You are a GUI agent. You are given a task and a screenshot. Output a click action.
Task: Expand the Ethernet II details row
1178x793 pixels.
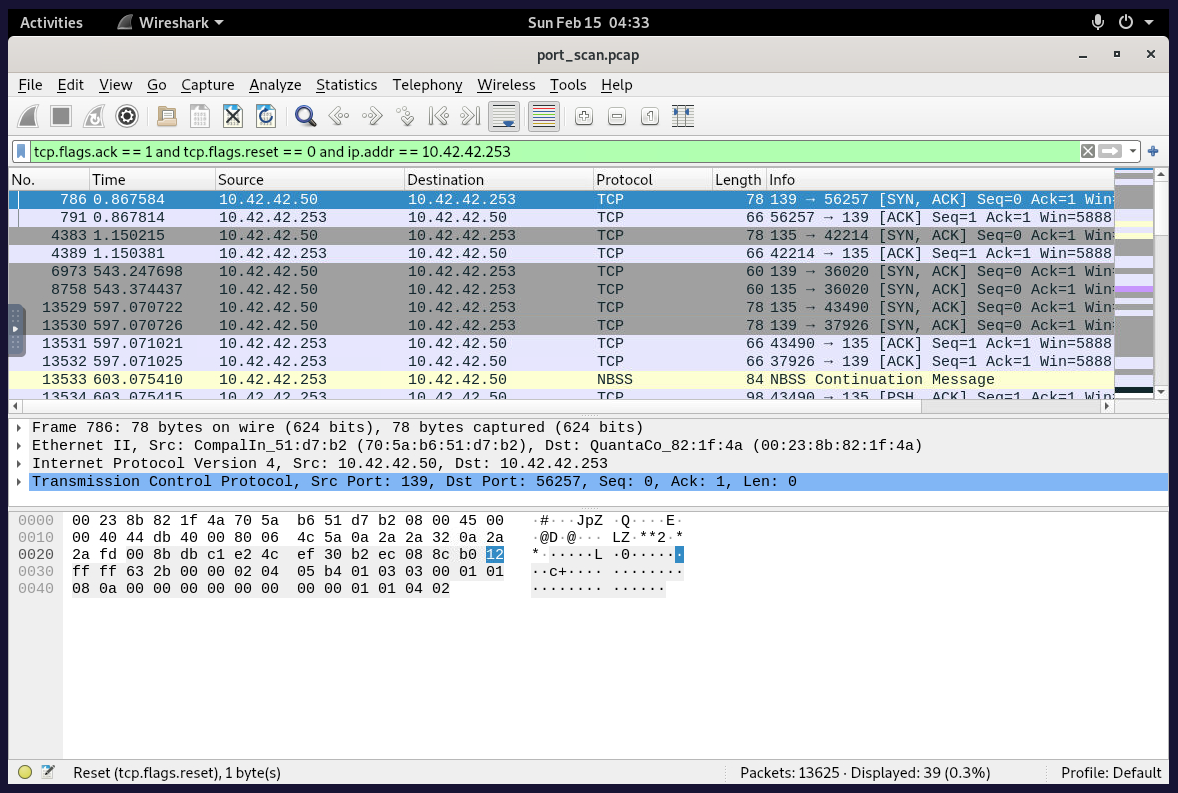[19, 446]
